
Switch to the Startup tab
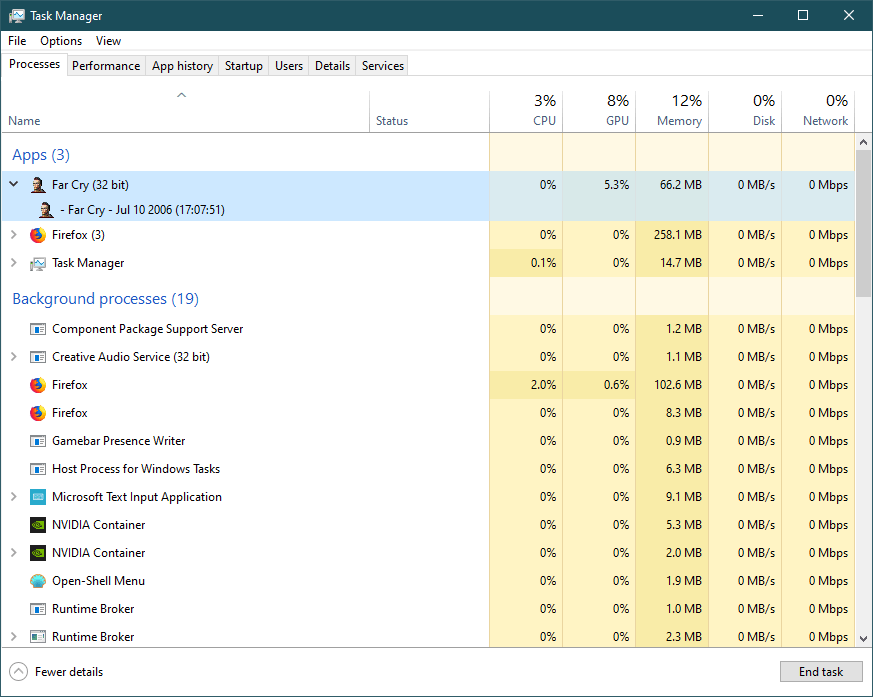click(243, 66)
